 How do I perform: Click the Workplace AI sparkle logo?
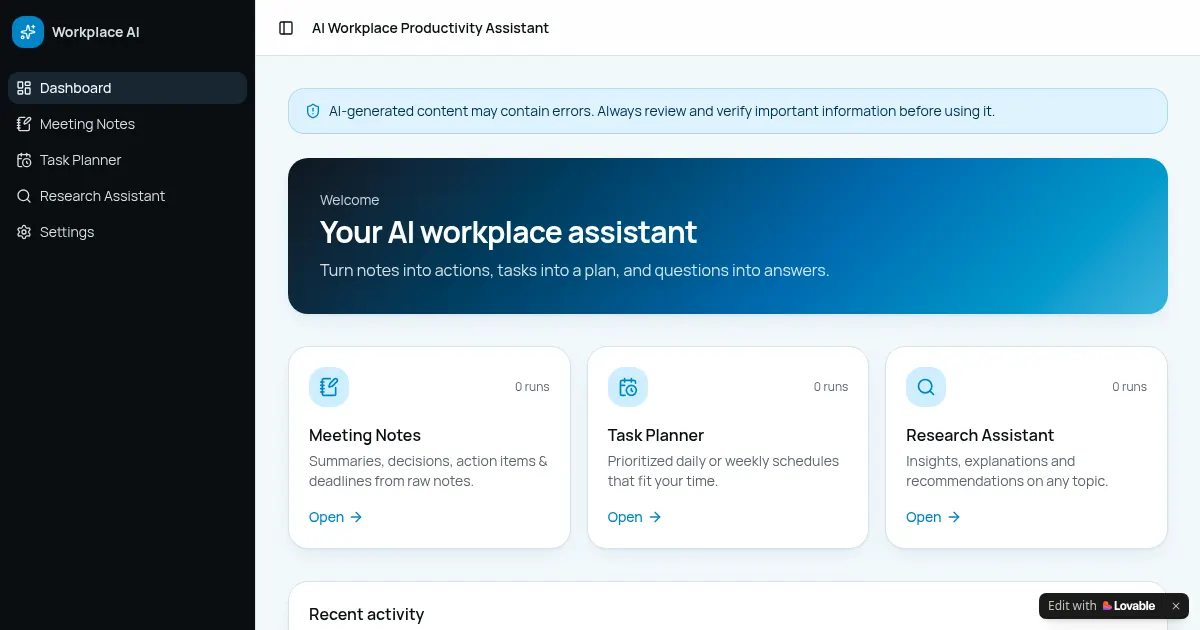pyautogui.click(x=28, y=32)
